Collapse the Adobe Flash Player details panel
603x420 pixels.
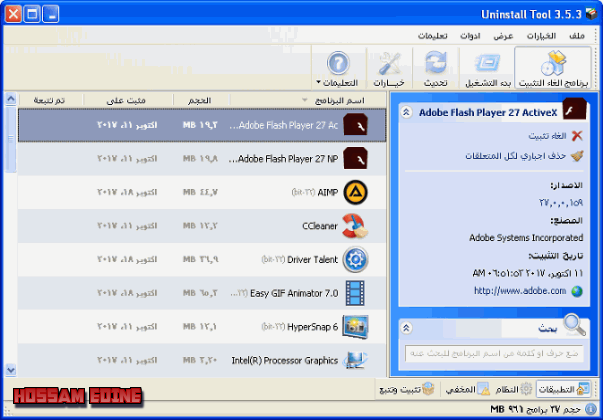click(x=406, y=112)
